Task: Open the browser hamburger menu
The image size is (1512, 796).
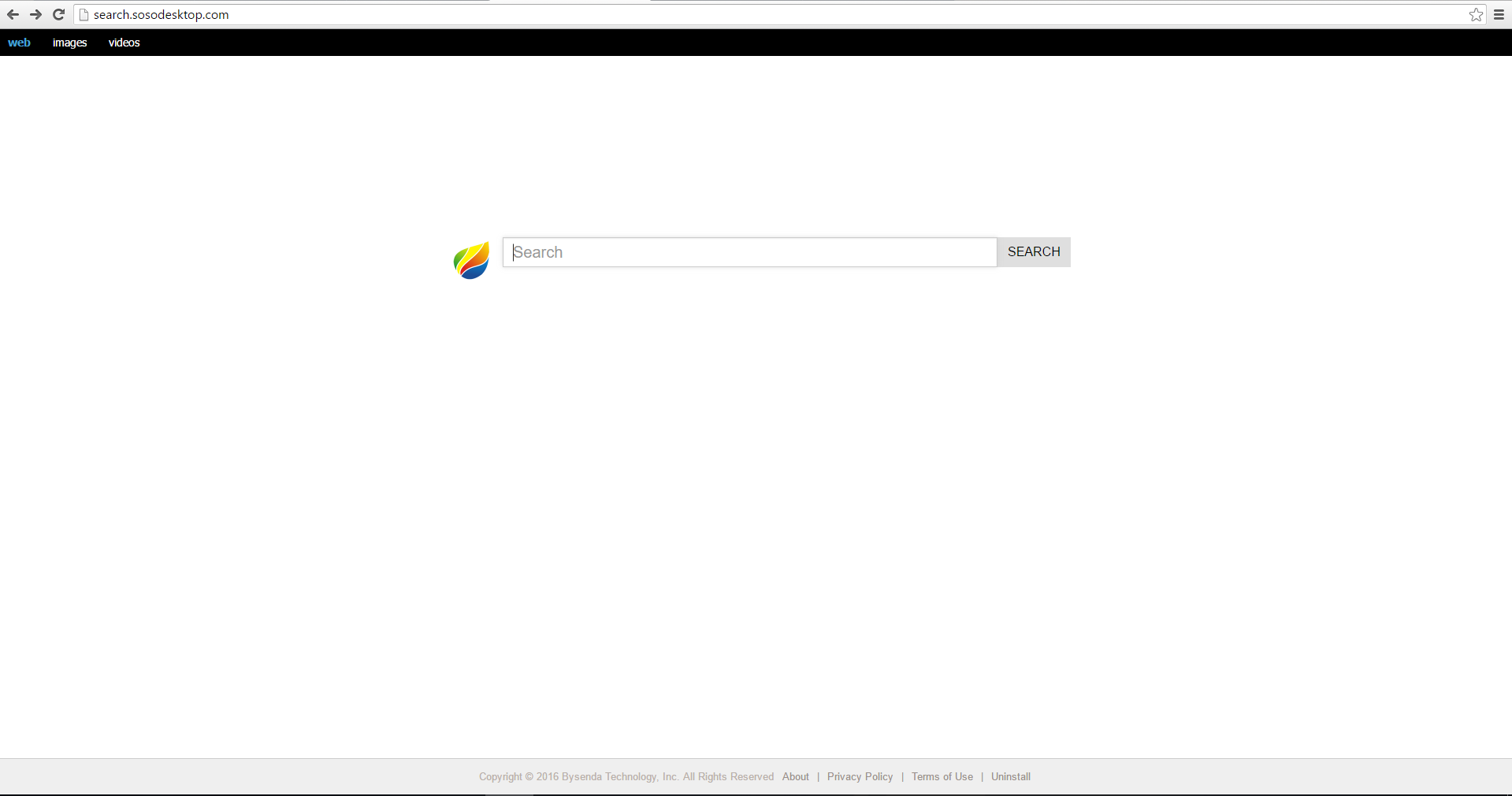Action: click(1499, 15)
